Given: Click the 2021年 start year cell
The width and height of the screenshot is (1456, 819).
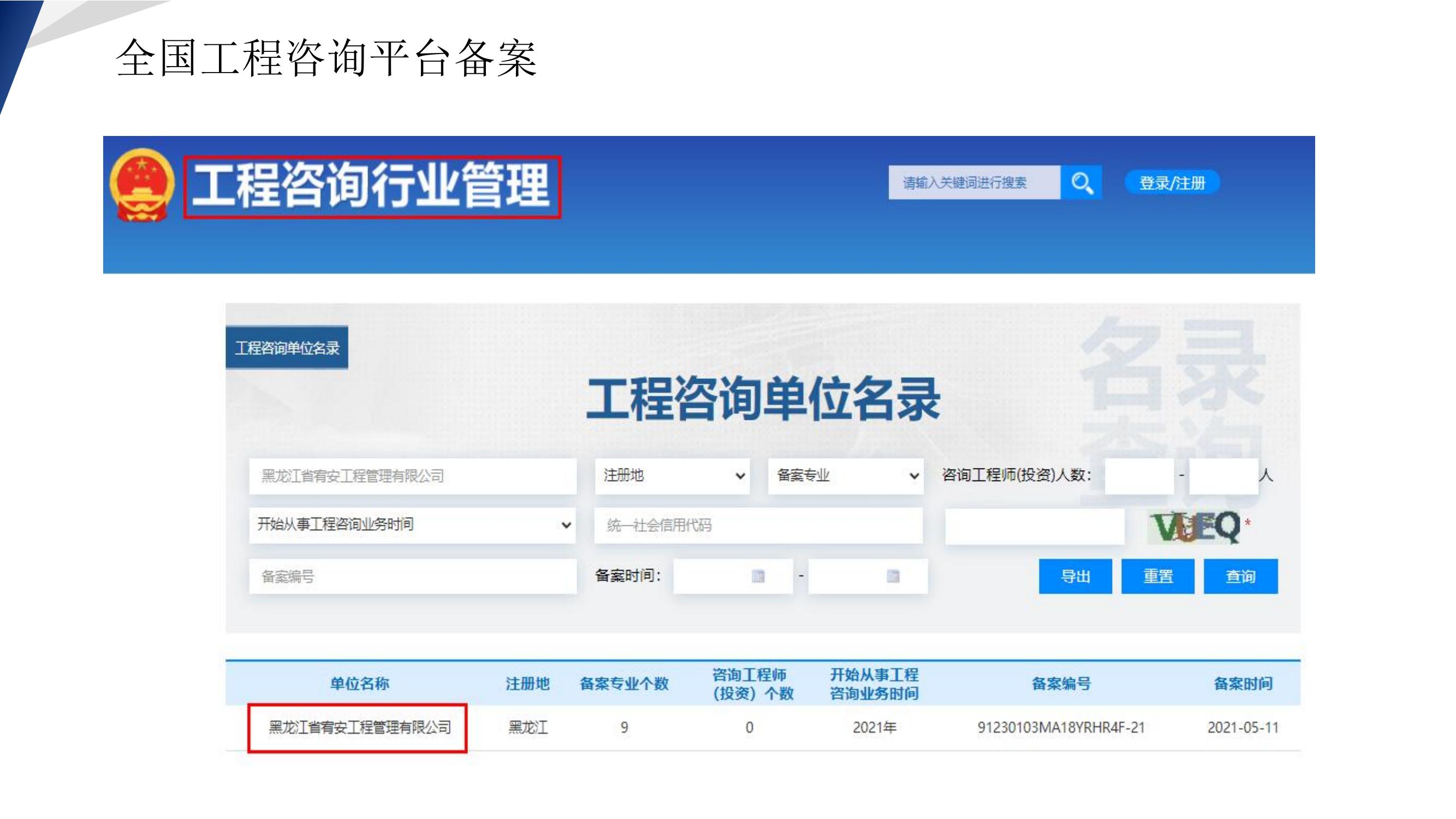Looking at the screenshot, I should pyautogui.click(x=874, y=727).
